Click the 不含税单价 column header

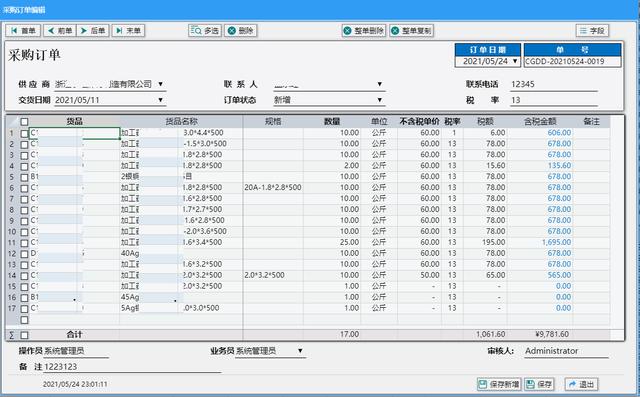coord(419,121)
